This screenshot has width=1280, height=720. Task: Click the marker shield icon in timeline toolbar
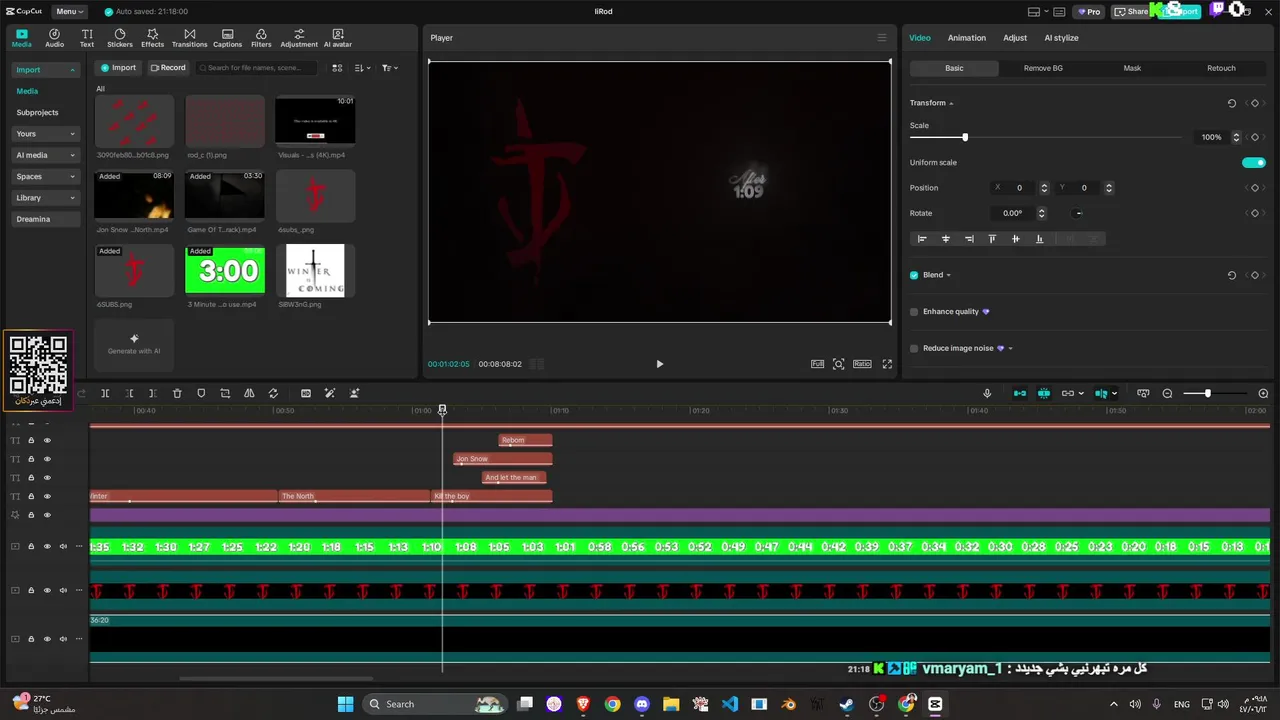[201, 393]
